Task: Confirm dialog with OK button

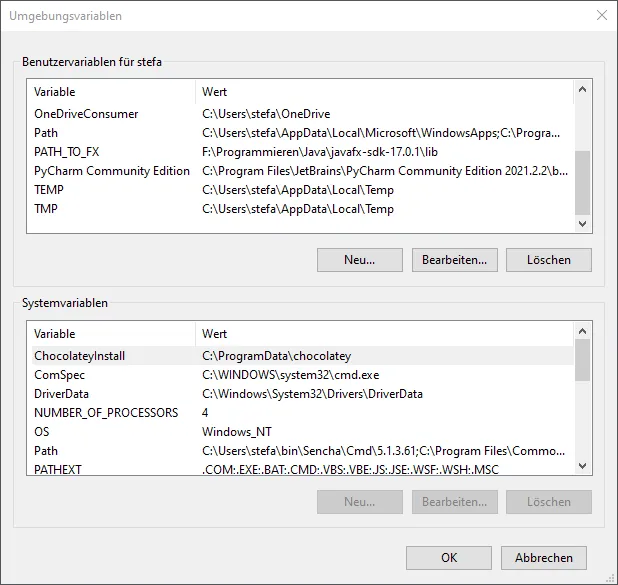Action: [449, 558]
